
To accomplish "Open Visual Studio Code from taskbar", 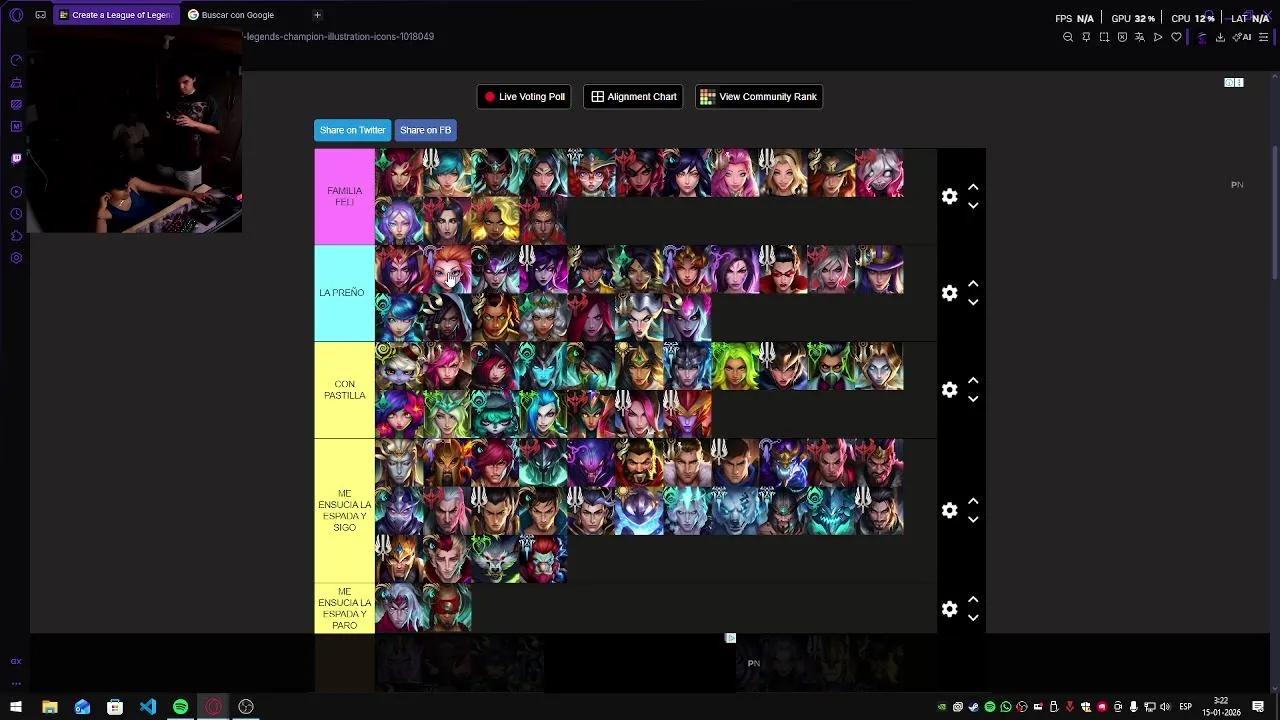I will (148, 707).
